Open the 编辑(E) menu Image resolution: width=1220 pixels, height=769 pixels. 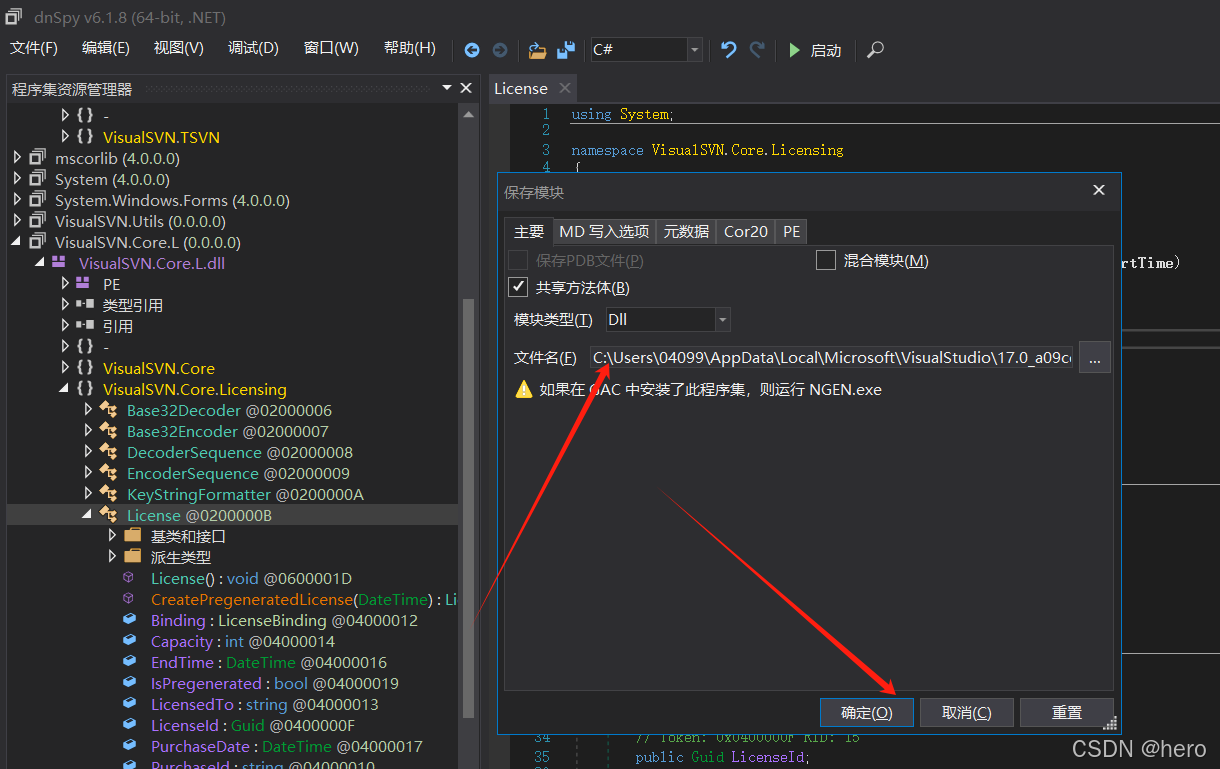click(106, 48)
